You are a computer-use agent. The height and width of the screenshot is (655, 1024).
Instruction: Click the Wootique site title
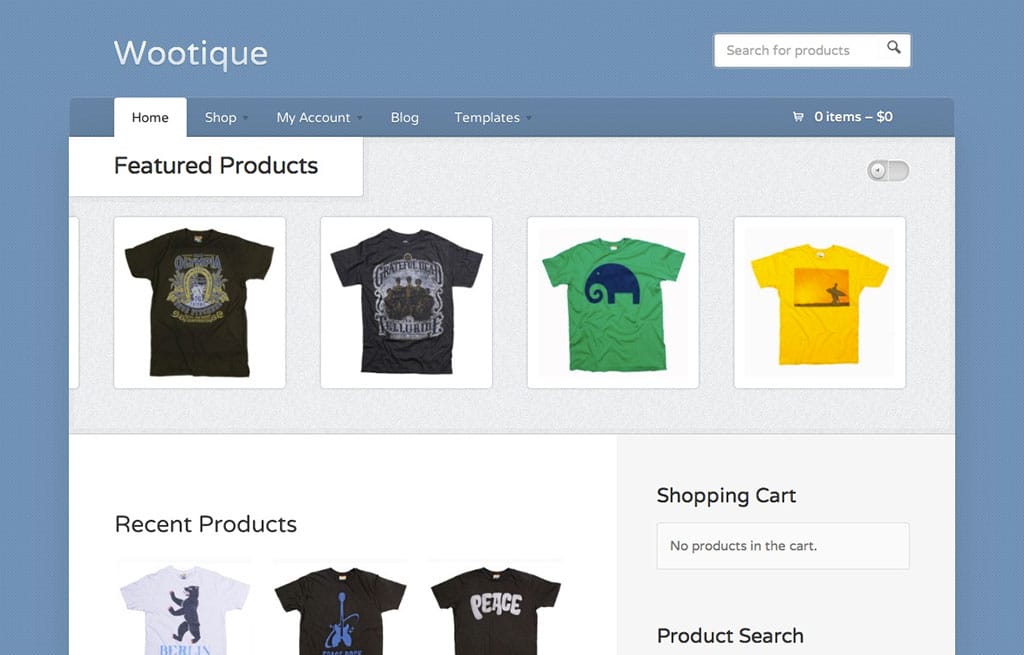coord(191,52)
